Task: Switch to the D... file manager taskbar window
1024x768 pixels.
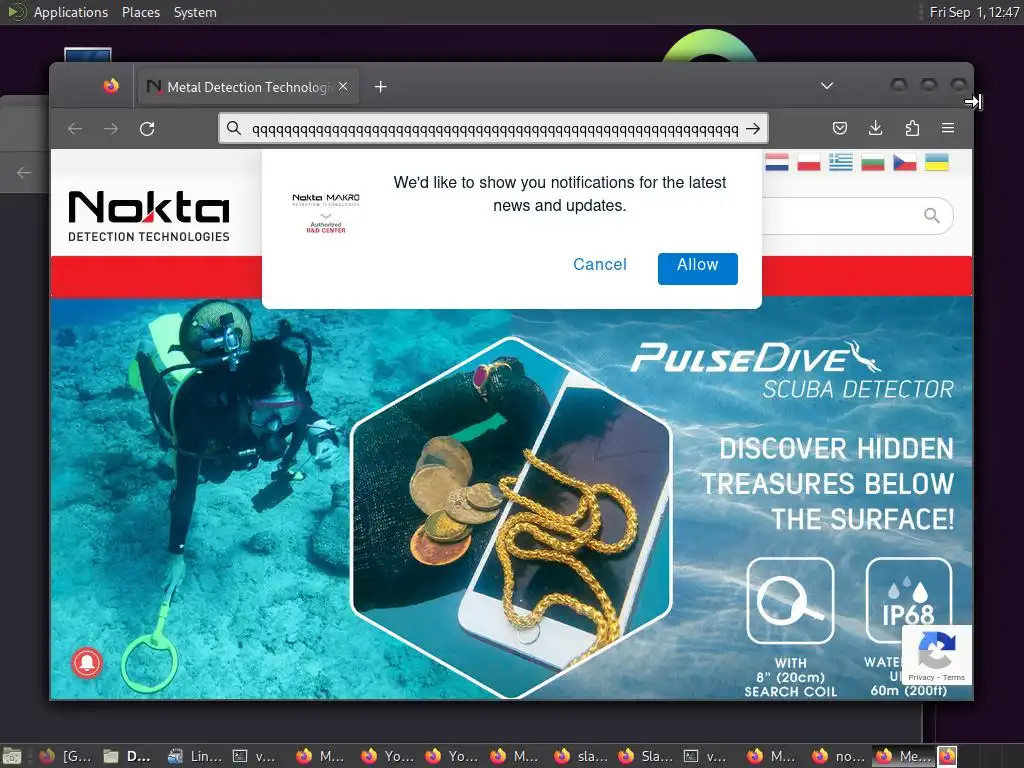Action: (129, 756)
